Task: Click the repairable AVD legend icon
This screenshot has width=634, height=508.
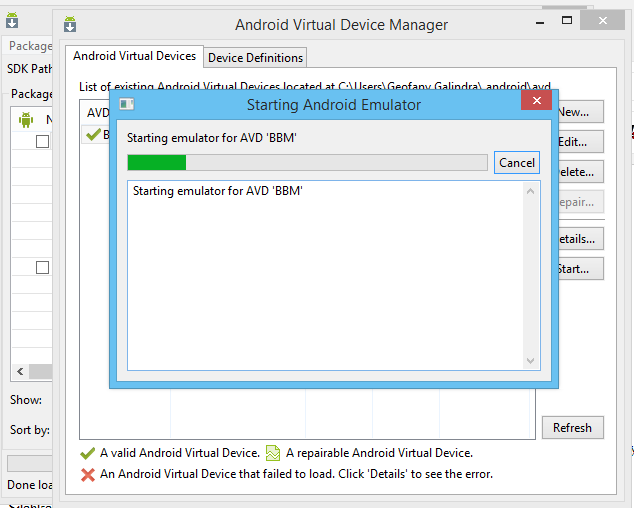Action: (273, 453)
